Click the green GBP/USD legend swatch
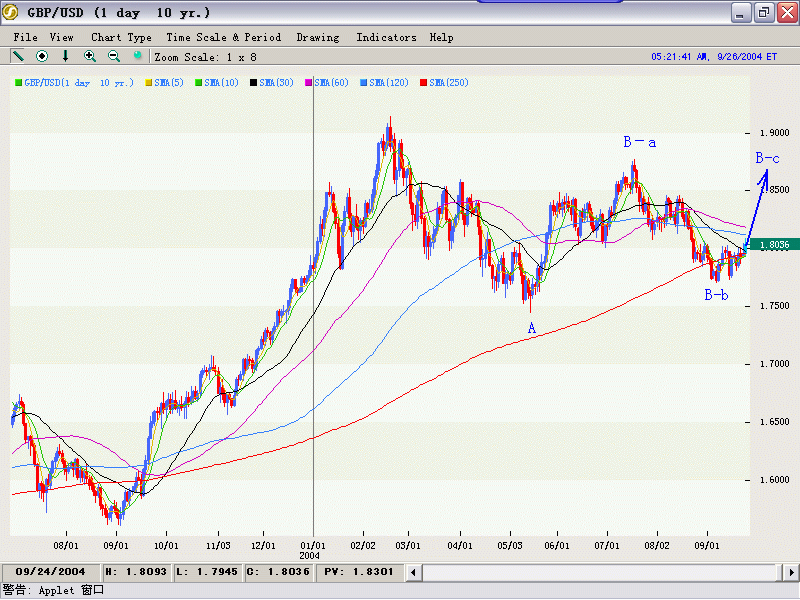This screenshot has width=800, height=600. [x=18, y=83]
